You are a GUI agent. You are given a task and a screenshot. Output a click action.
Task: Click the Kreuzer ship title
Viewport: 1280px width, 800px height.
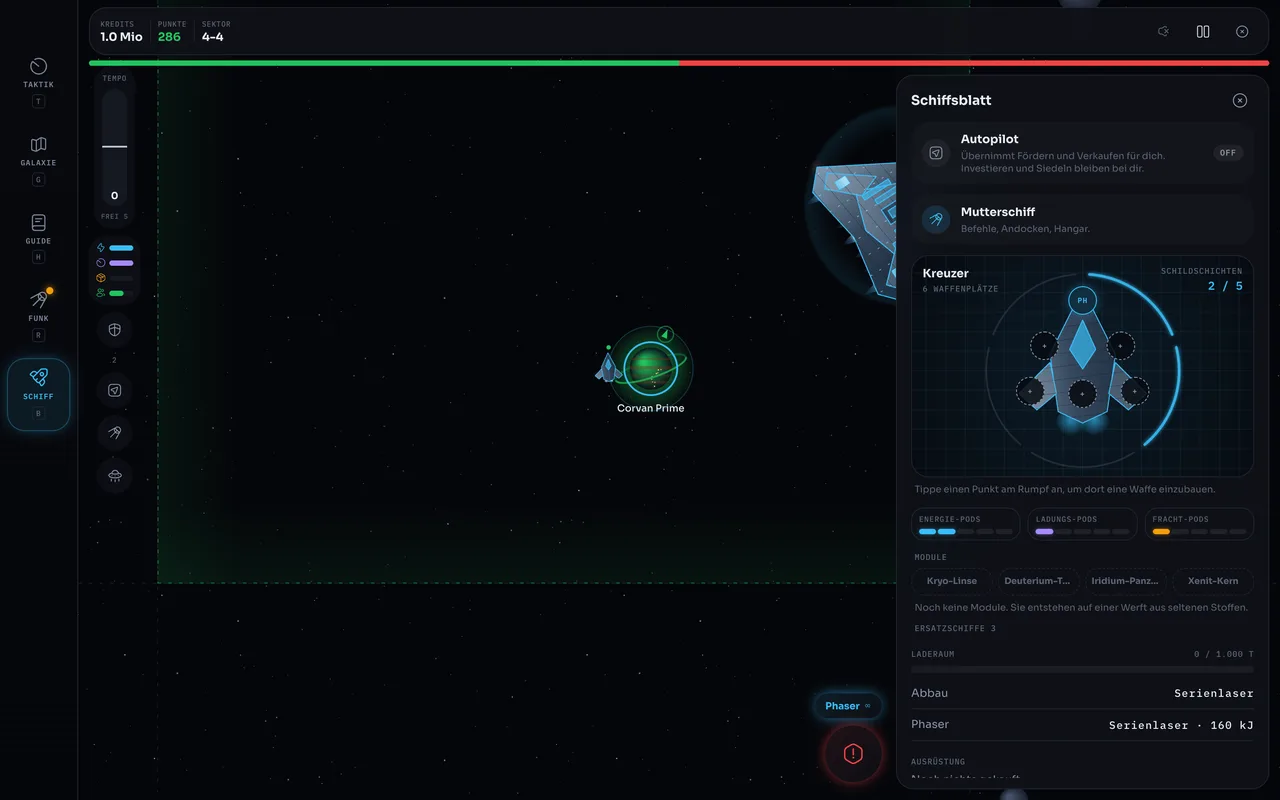(x=946, y=273)
